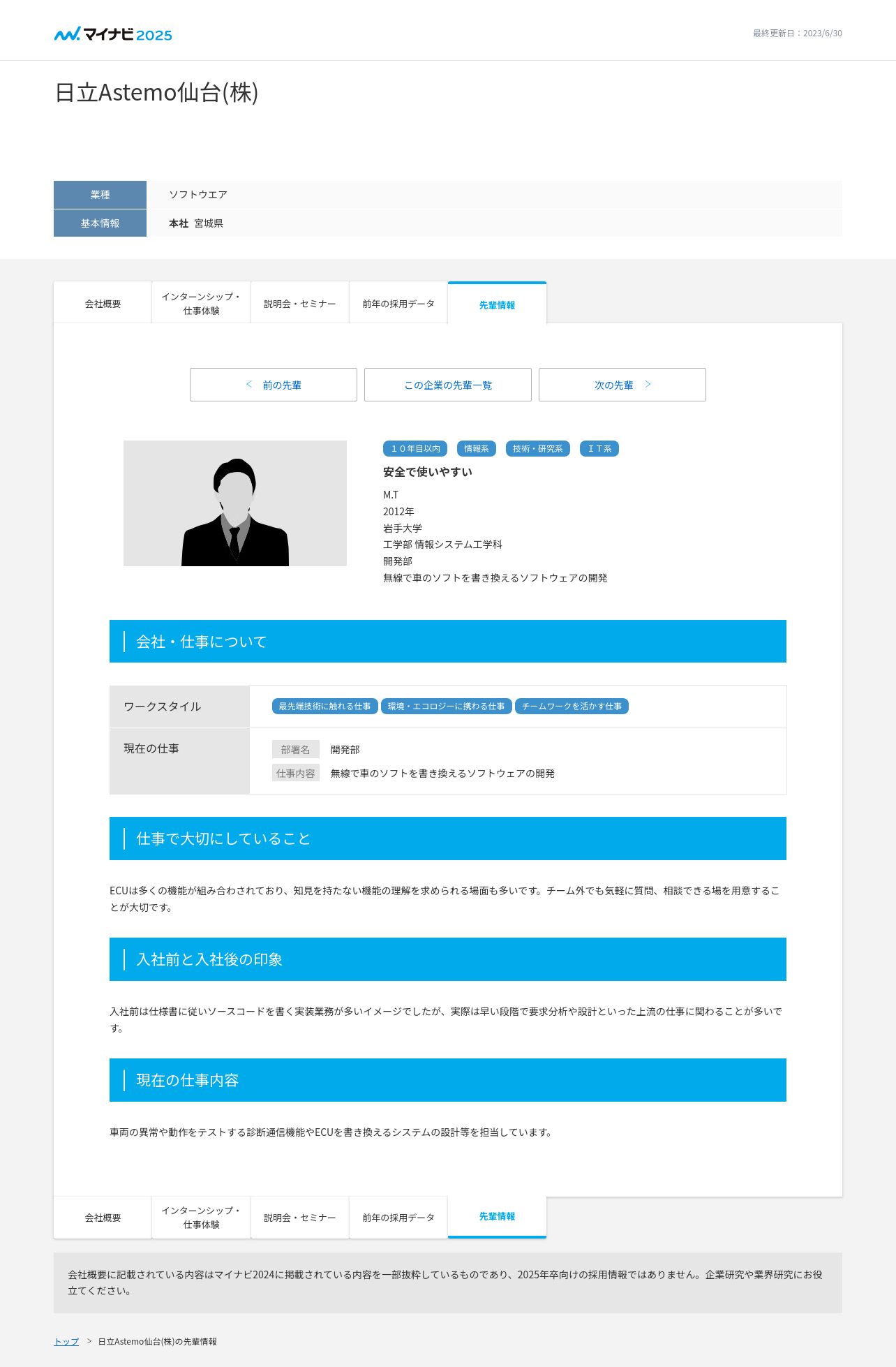Screen dimensions: 896x1367
Task: Click the ソフトウエア industry value
Action: [x=198, y=195]
